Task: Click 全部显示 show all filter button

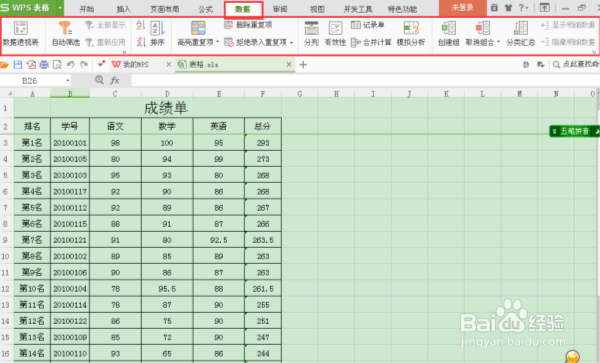Action: point(105,25)
